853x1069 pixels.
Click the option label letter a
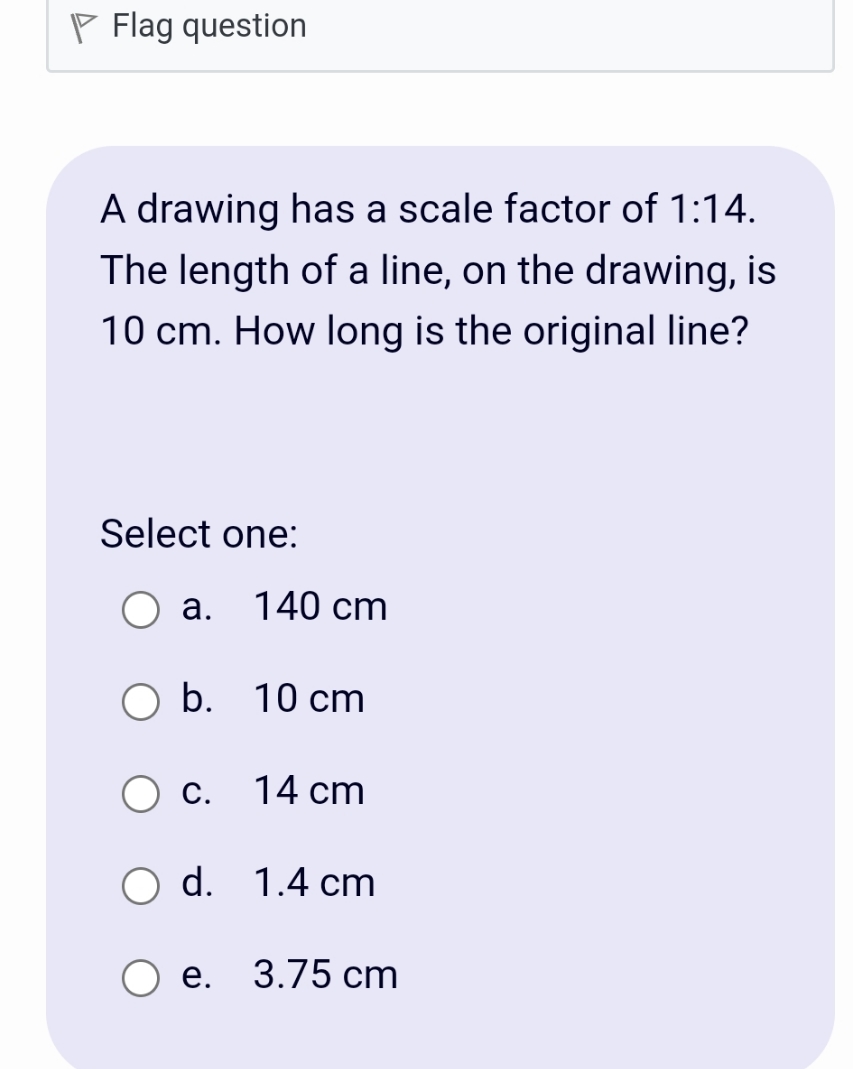click(196, 606)
